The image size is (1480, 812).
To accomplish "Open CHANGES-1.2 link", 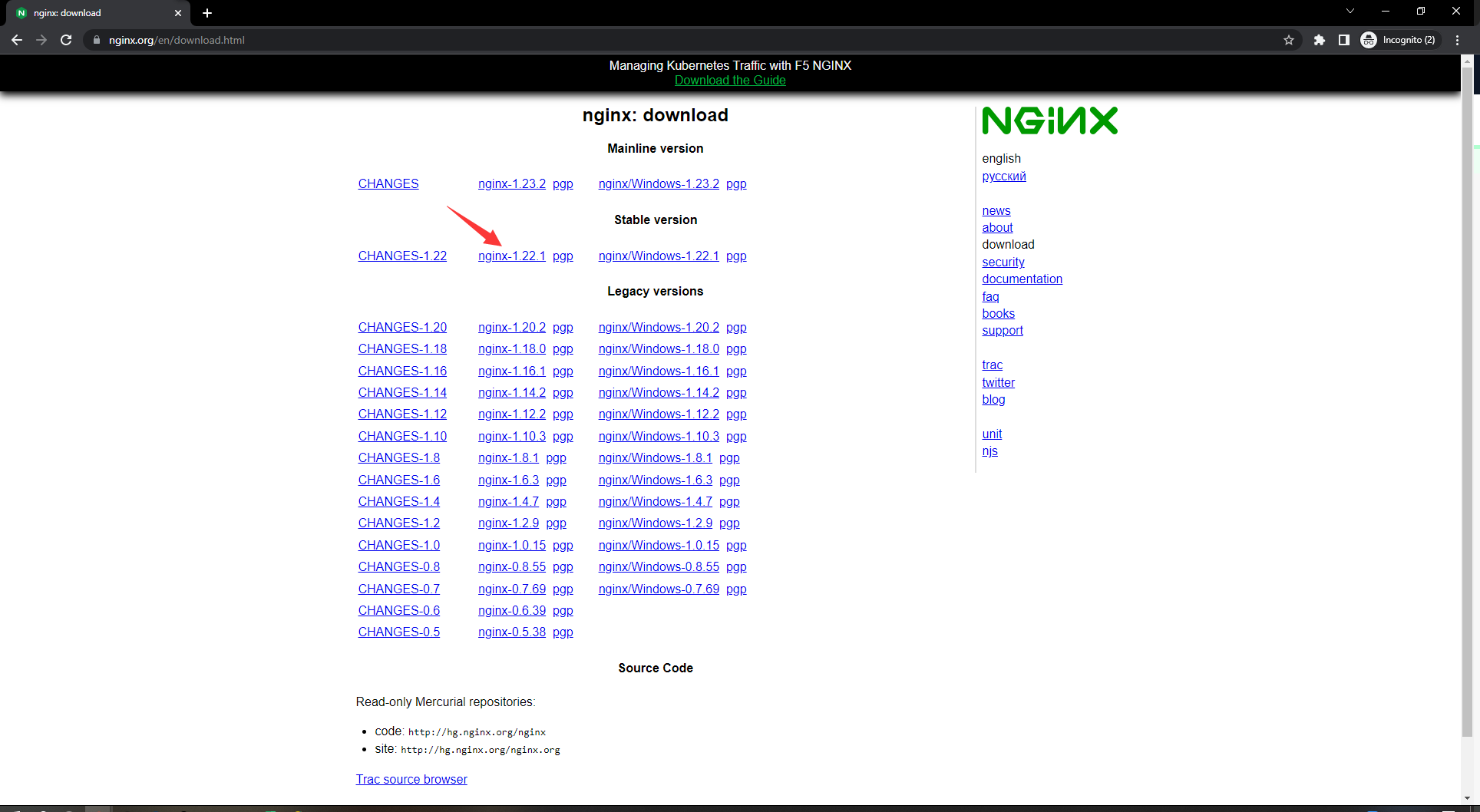I will tap(398, 523).
